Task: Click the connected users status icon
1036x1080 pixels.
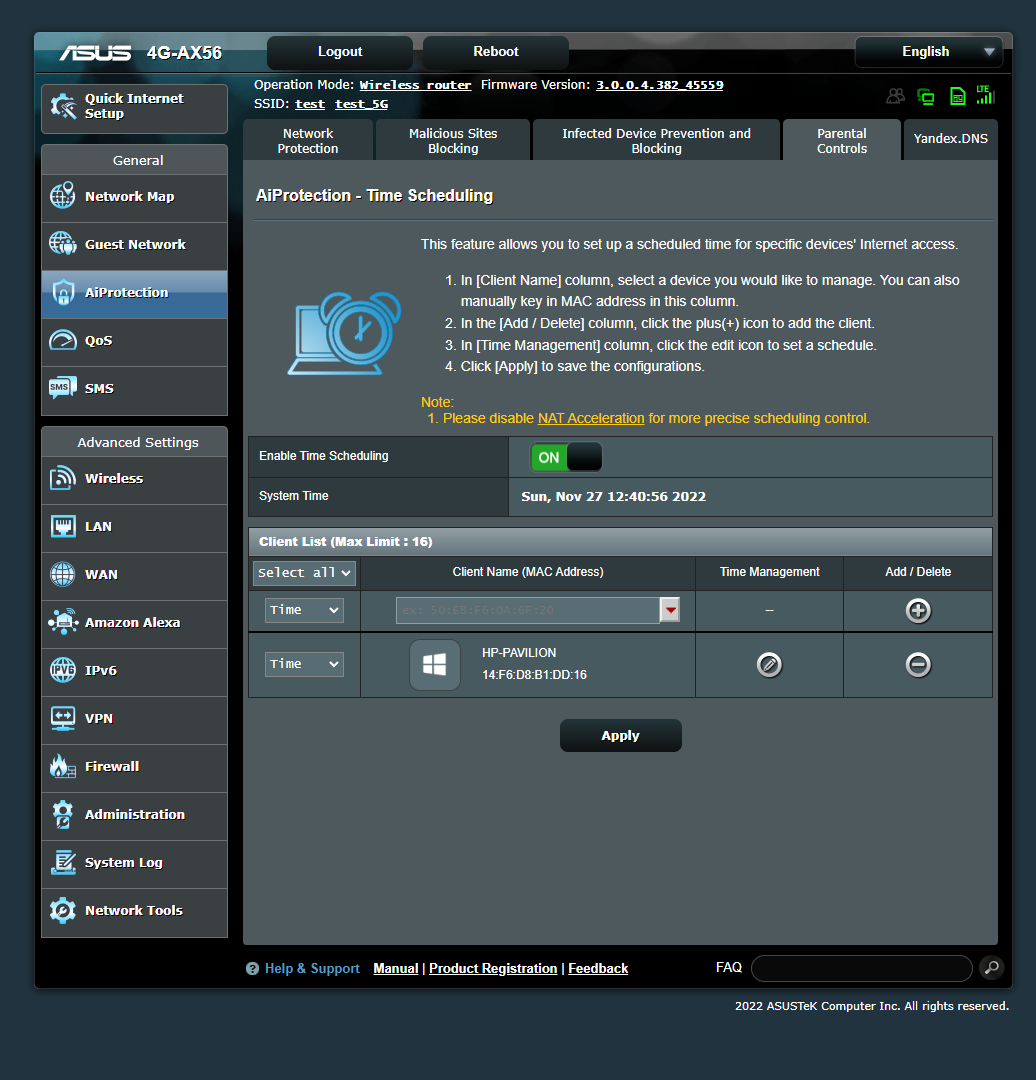Action: click(895, 96)
